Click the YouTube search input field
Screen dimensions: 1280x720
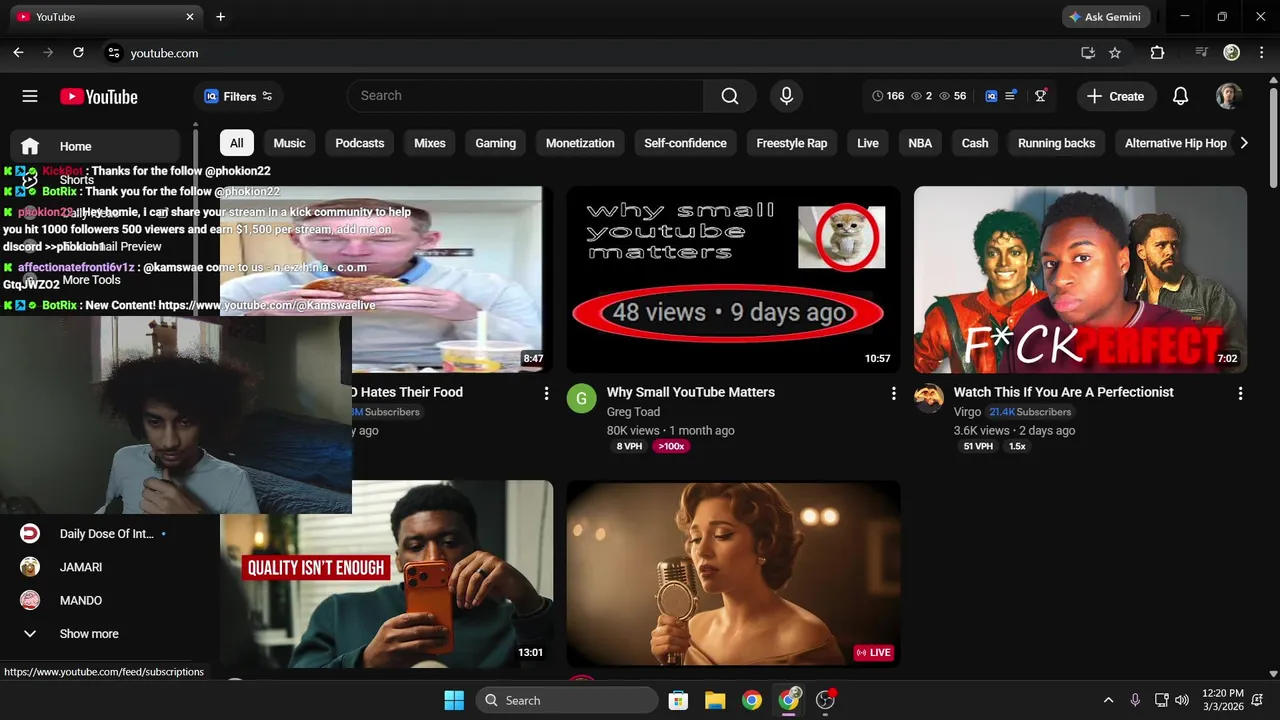click(525, 96)
